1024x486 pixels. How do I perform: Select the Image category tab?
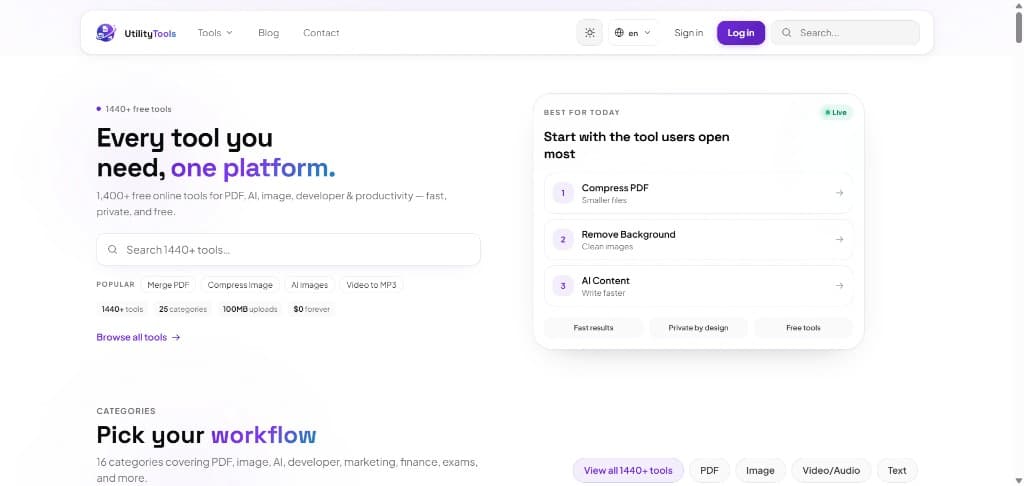click(760, 470)
